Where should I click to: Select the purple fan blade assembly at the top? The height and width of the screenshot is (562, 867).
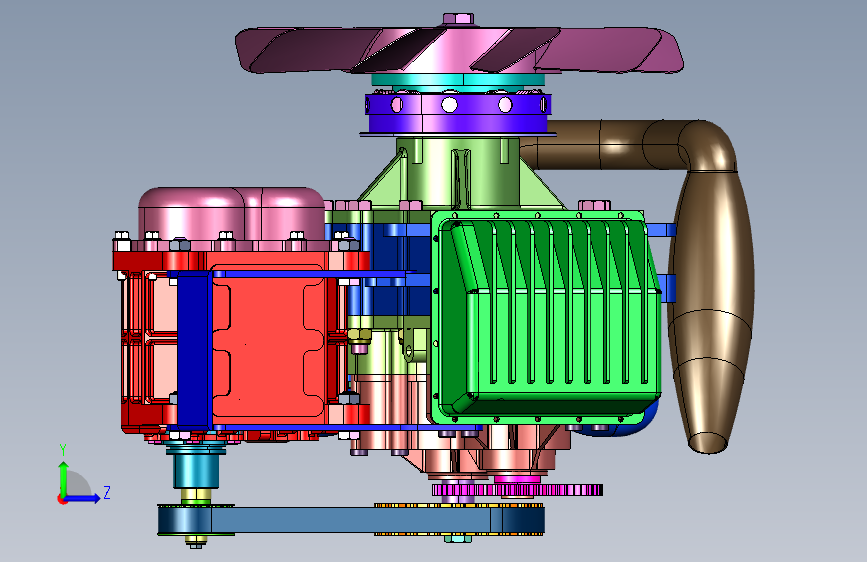click(459, 49)
